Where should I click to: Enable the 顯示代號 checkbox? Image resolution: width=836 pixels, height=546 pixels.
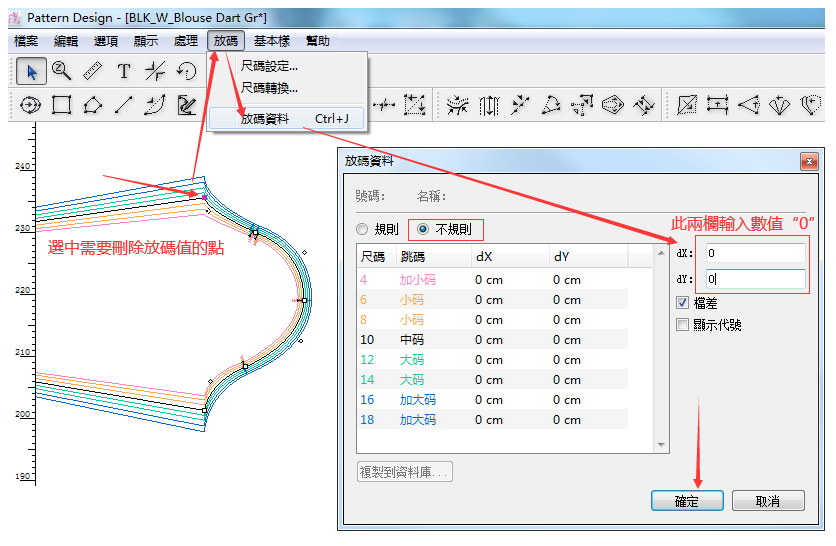coord(683,325)
